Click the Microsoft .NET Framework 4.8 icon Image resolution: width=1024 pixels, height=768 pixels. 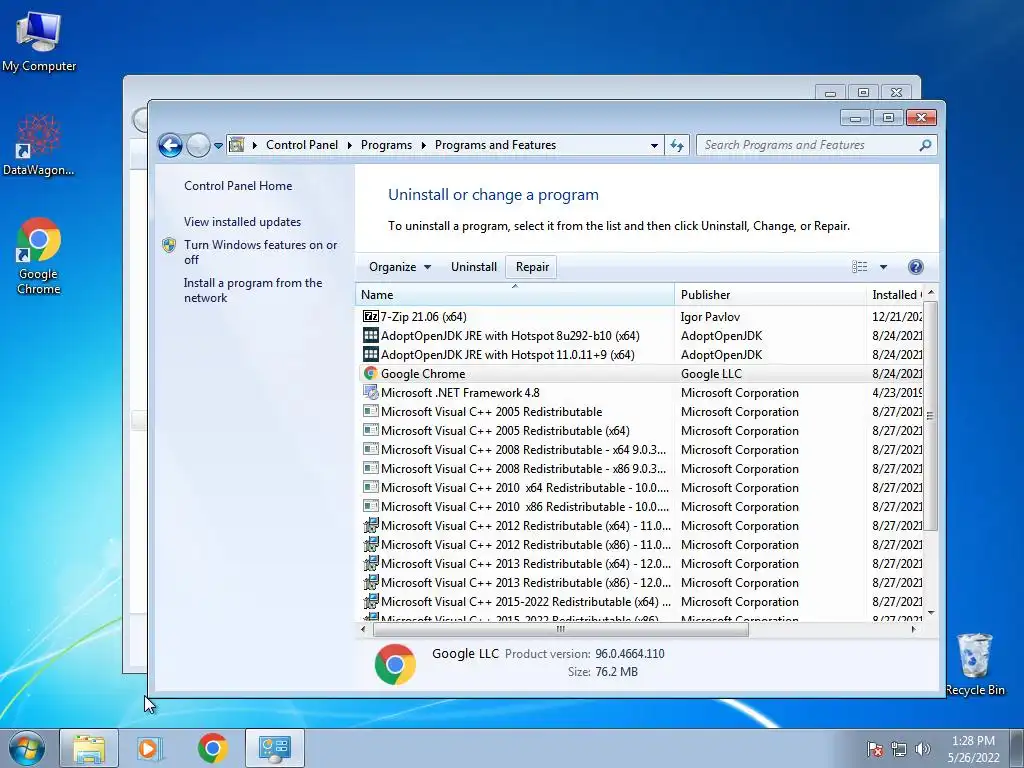click(x=370, y=392)
